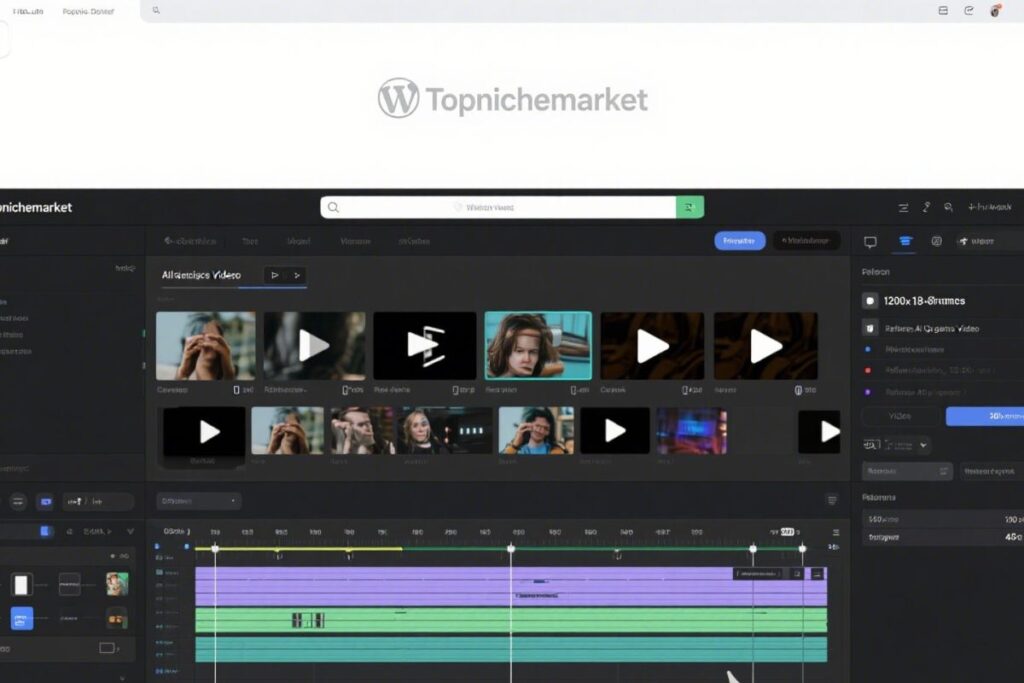Click the plus button at the editor header's right end
Screen dimensions: 1024x683
[989, 207]
